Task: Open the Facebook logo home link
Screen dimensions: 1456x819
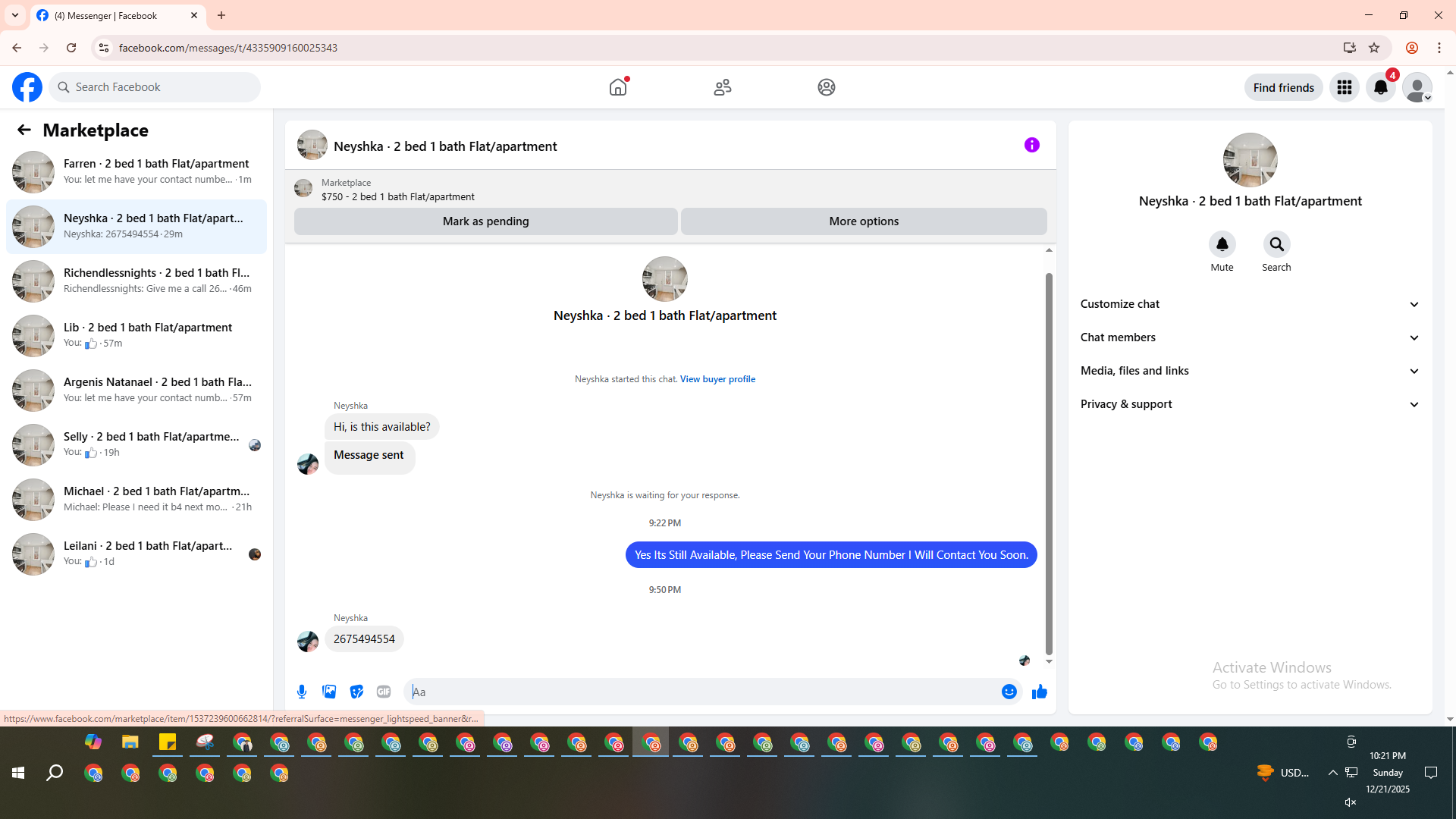Action: coord(27,87)
